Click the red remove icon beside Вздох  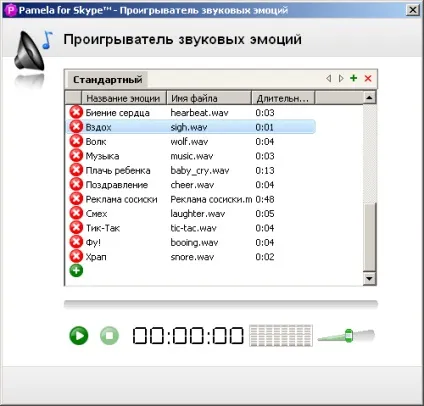76,127
